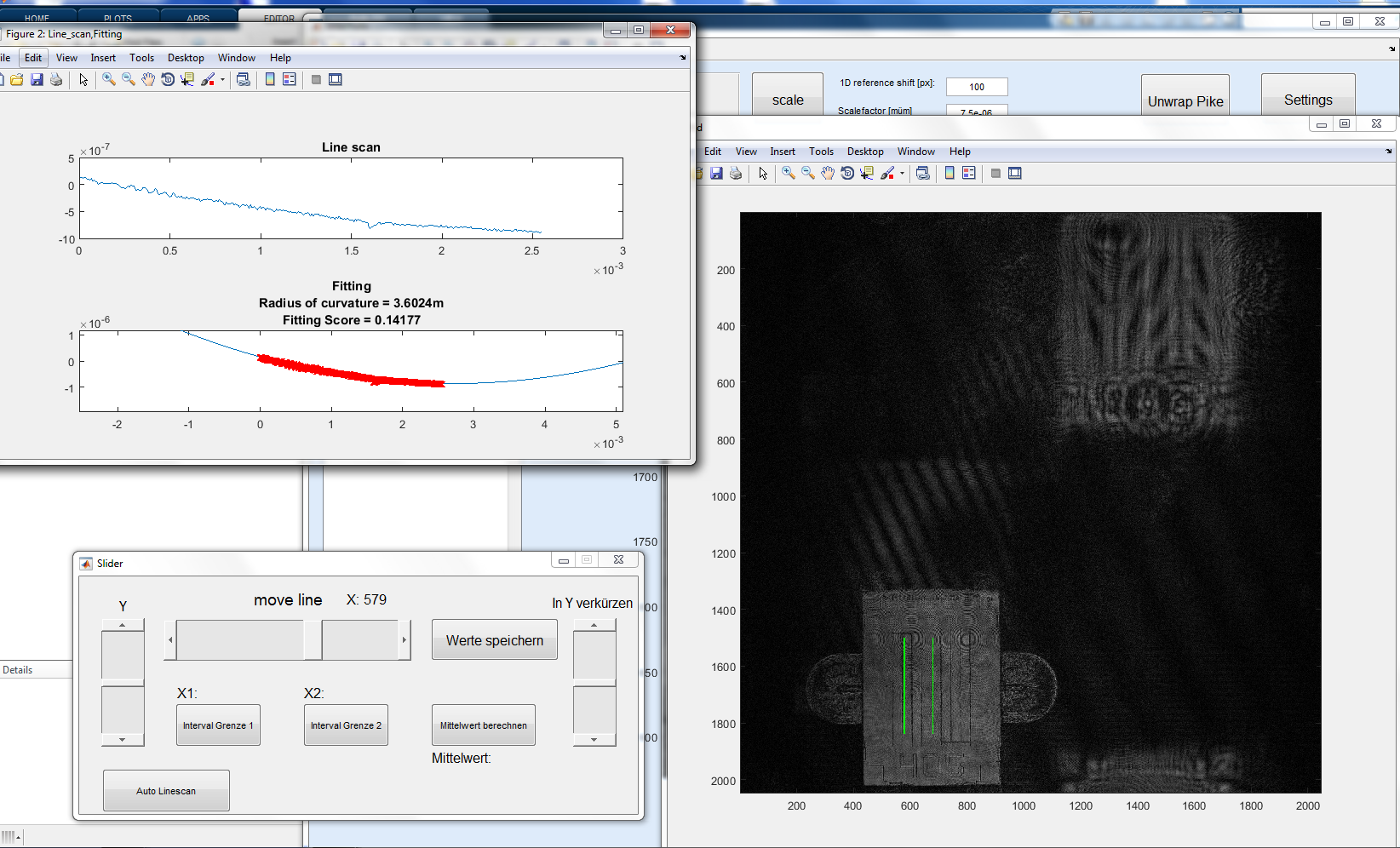This screenshot has width=1400, height=848.
Task: Expand Brush tool color dropdown in Figure 2
Action: pos(222,80)
